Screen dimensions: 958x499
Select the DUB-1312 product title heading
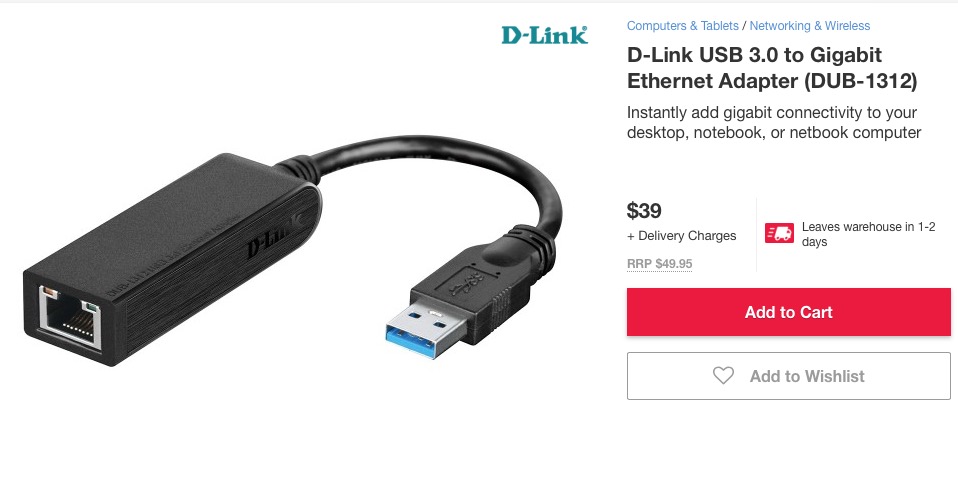coord(772,68)
